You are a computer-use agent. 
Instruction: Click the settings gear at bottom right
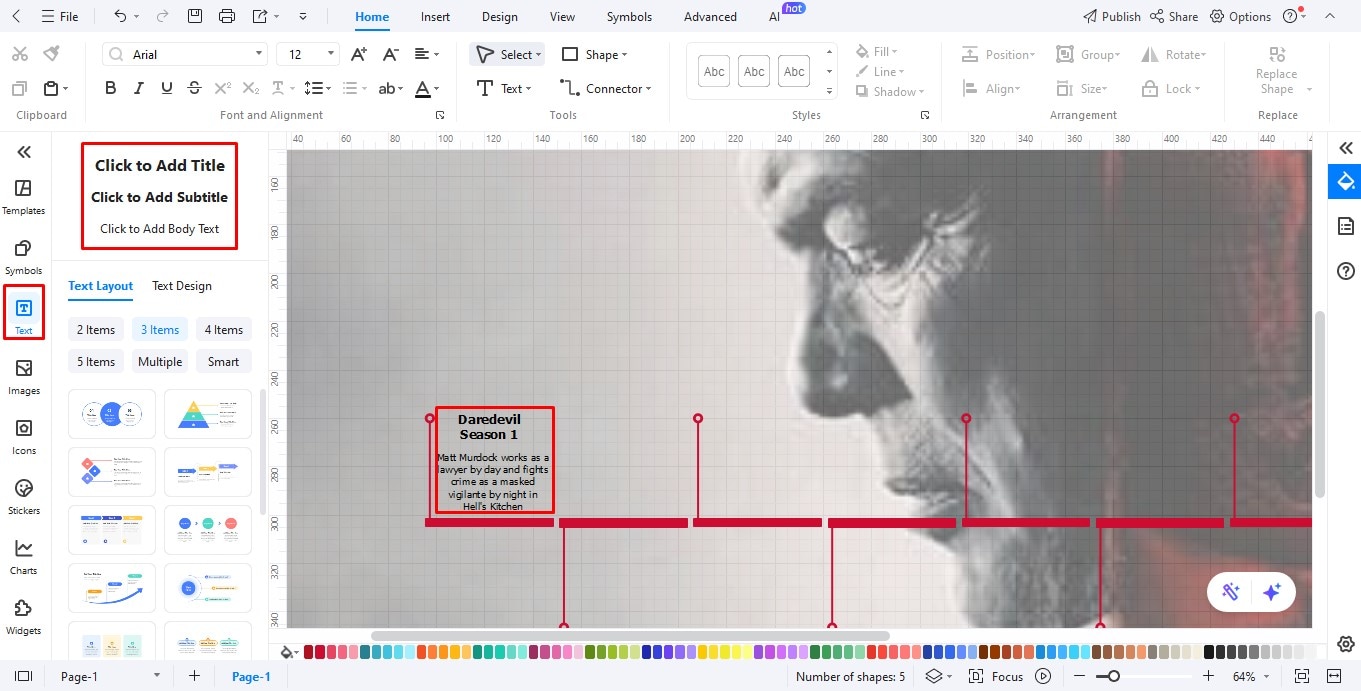tap(1346, 643)
